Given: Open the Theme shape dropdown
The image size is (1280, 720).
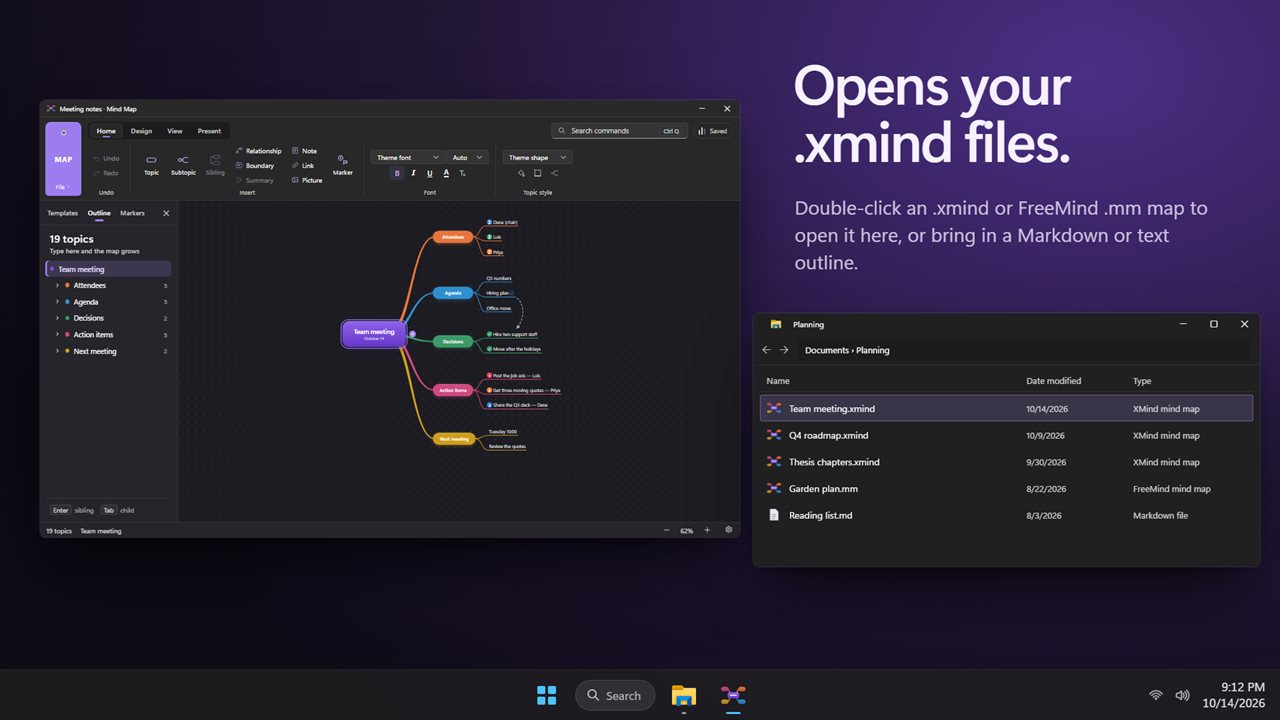Looking at the screenshot, I should [537, 157].
